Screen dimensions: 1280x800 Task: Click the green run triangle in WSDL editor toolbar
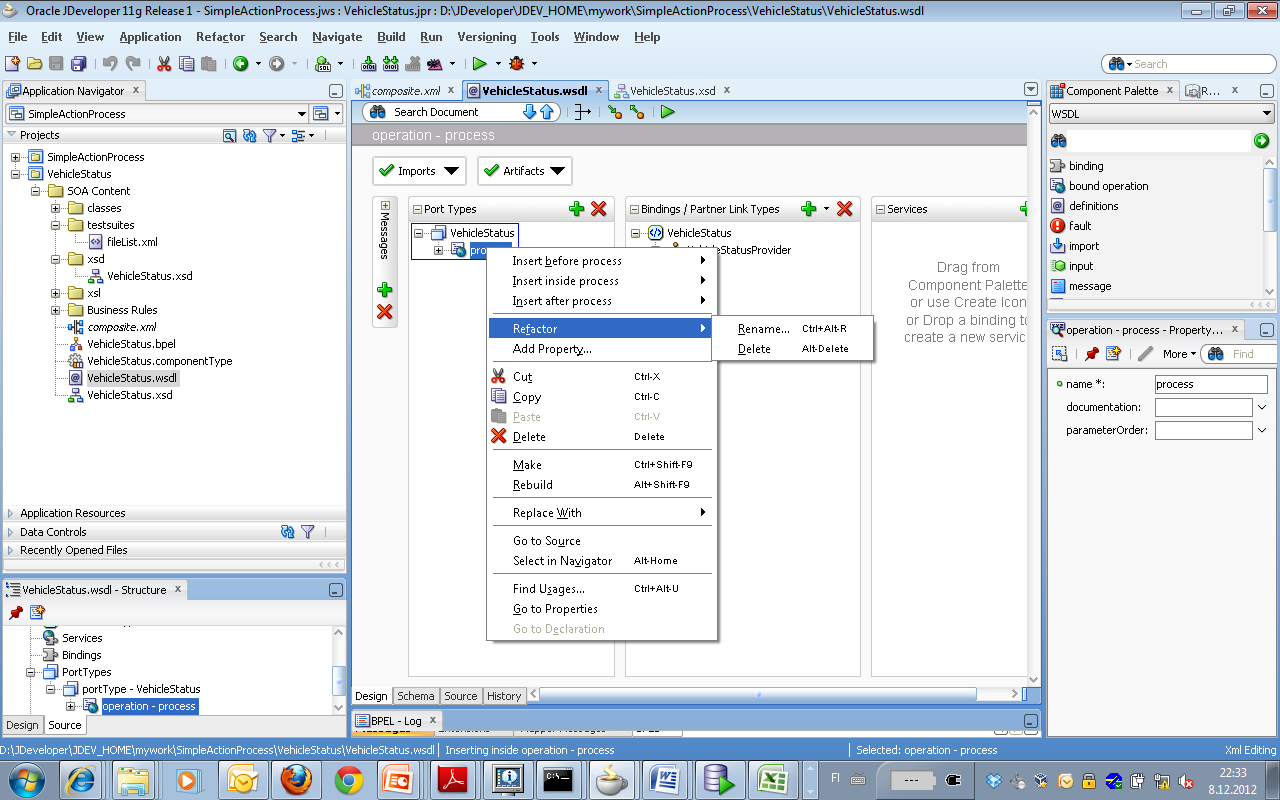coord(667,112)
